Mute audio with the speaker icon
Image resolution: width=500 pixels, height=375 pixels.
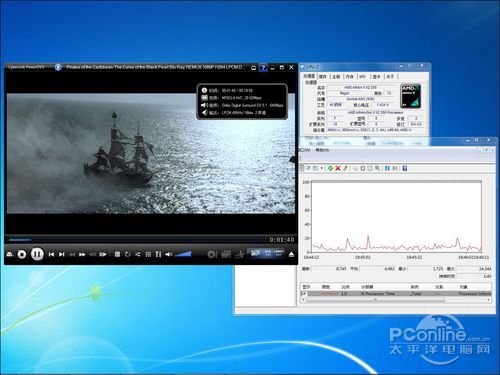[169, 254]
